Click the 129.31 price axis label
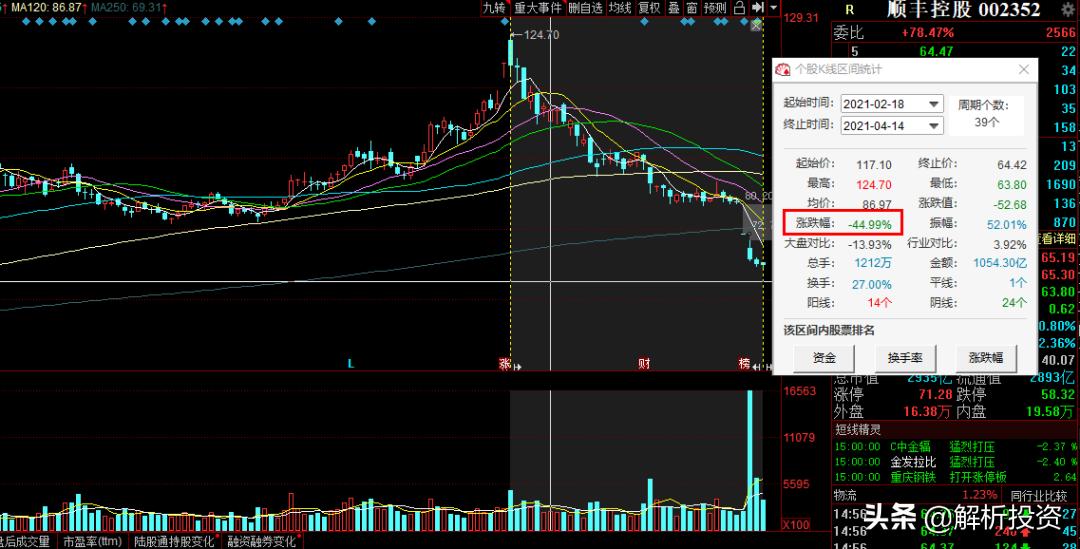The image size is (1080, 549). click(802, 18)
